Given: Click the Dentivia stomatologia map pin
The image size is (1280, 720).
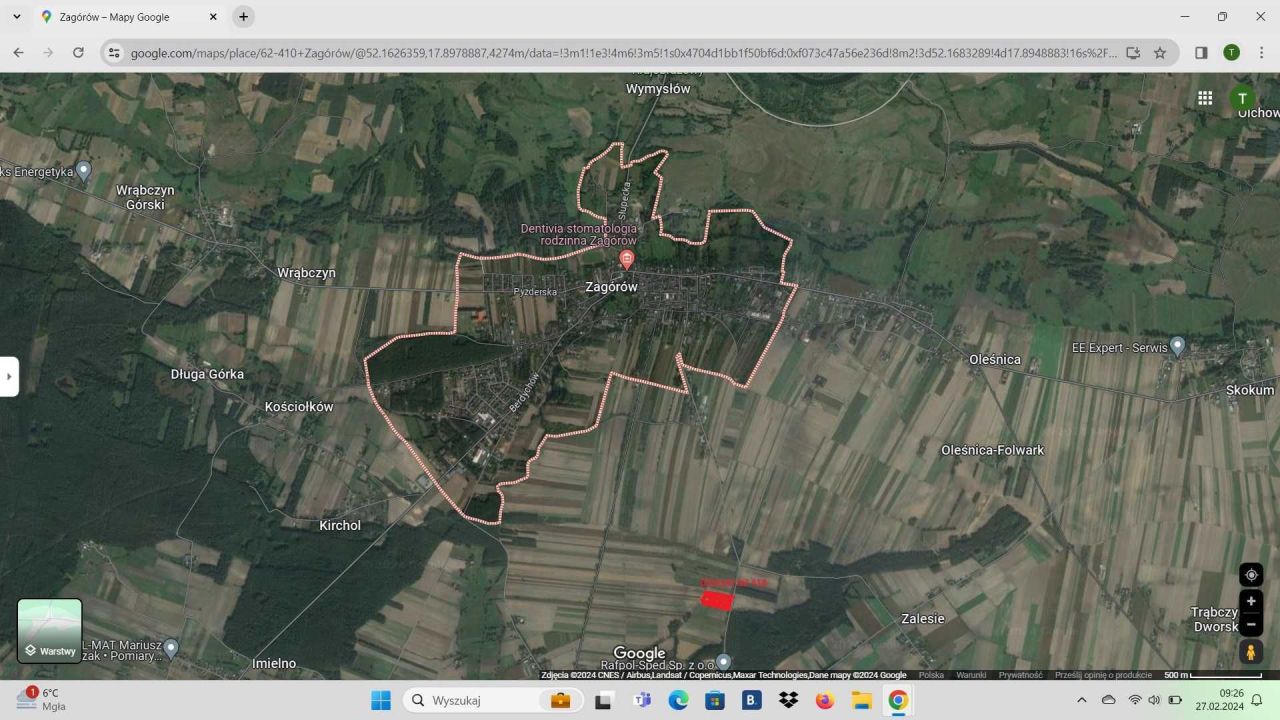Looking at the screenshot, I should [627, 260].
